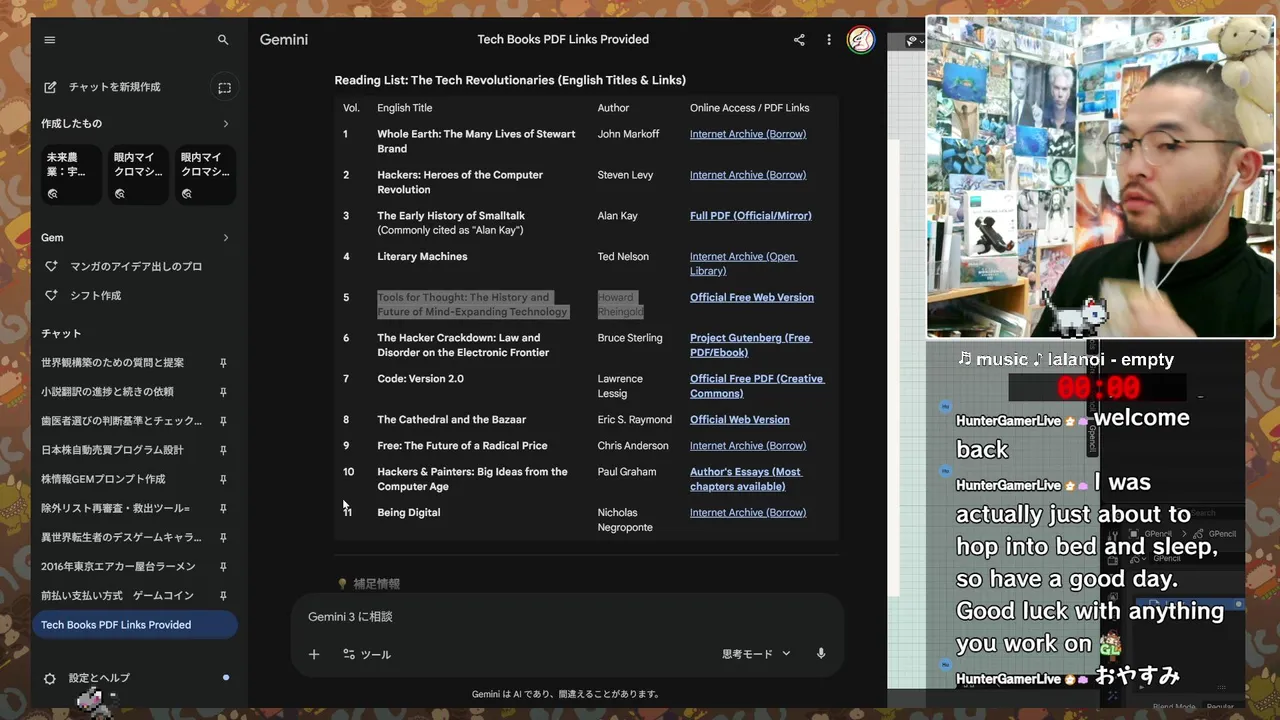
Task: Click the new chat pencil icon
Action: pyautogui.click(x=50, y=87)
